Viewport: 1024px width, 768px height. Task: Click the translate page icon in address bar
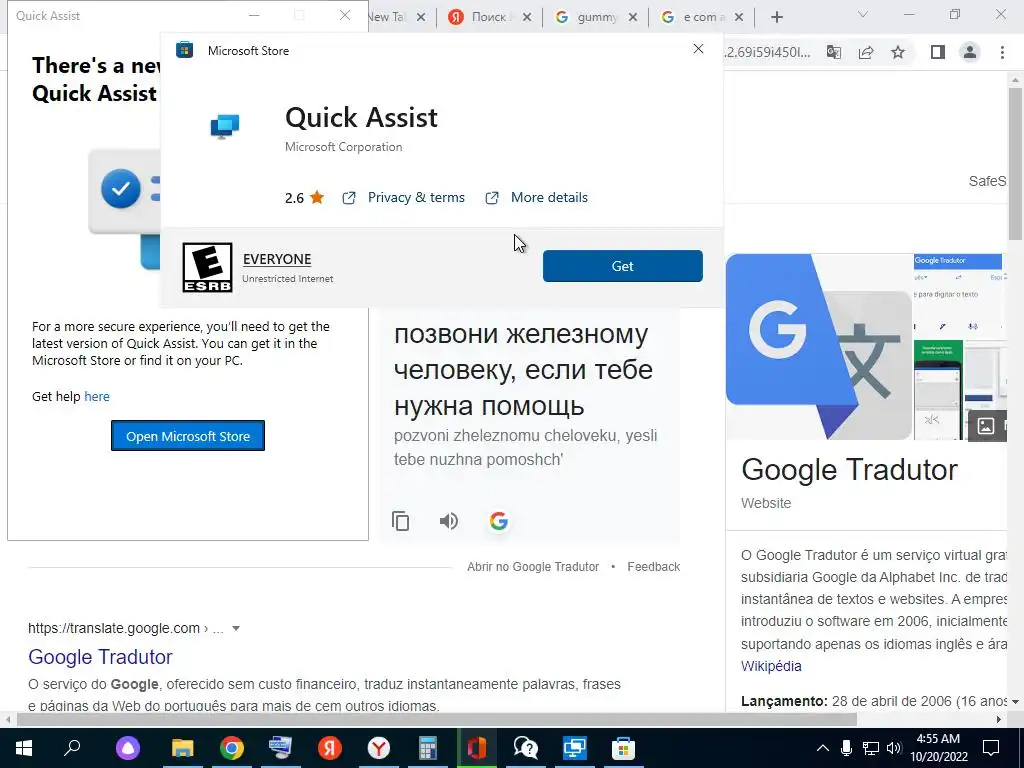[834, 52]
